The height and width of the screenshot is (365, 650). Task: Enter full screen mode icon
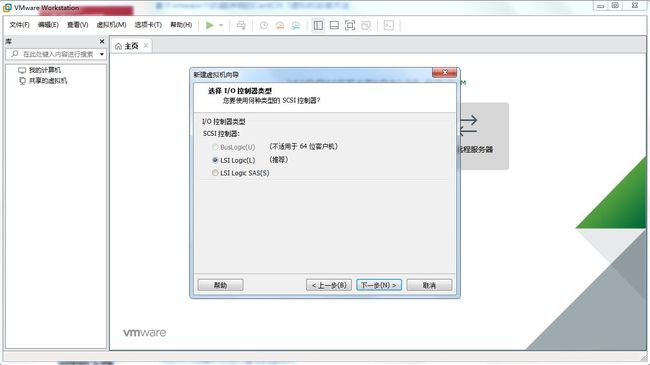click(350, 25)
